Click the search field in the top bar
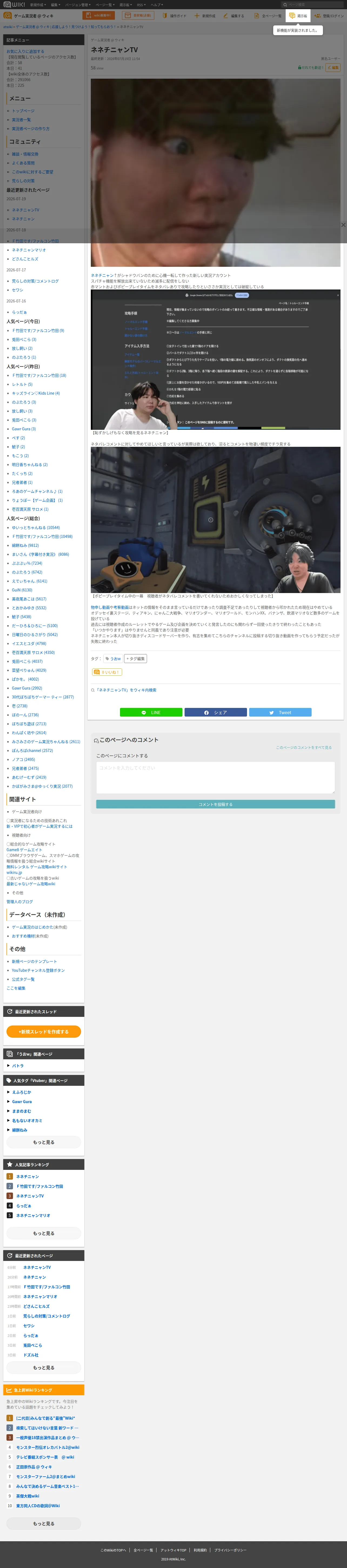Image resolution: width=347 pixels, height=1568 pixels. click(313, 4)
